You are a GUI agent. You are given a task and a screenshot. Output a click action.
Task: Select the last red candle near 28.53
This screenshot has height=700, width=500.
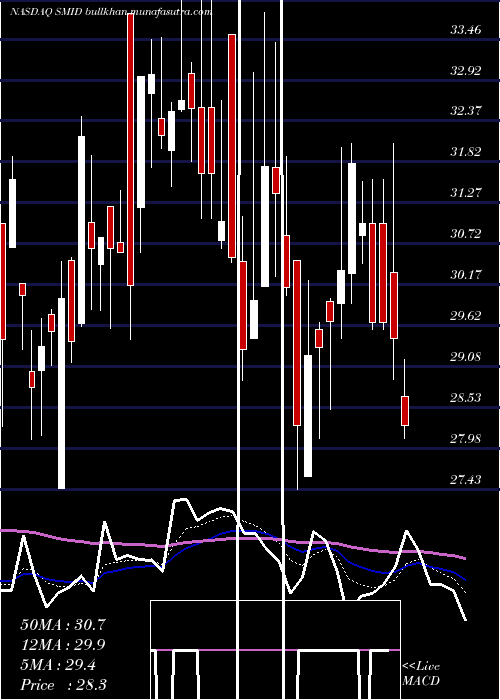click(x=405, y=411)
